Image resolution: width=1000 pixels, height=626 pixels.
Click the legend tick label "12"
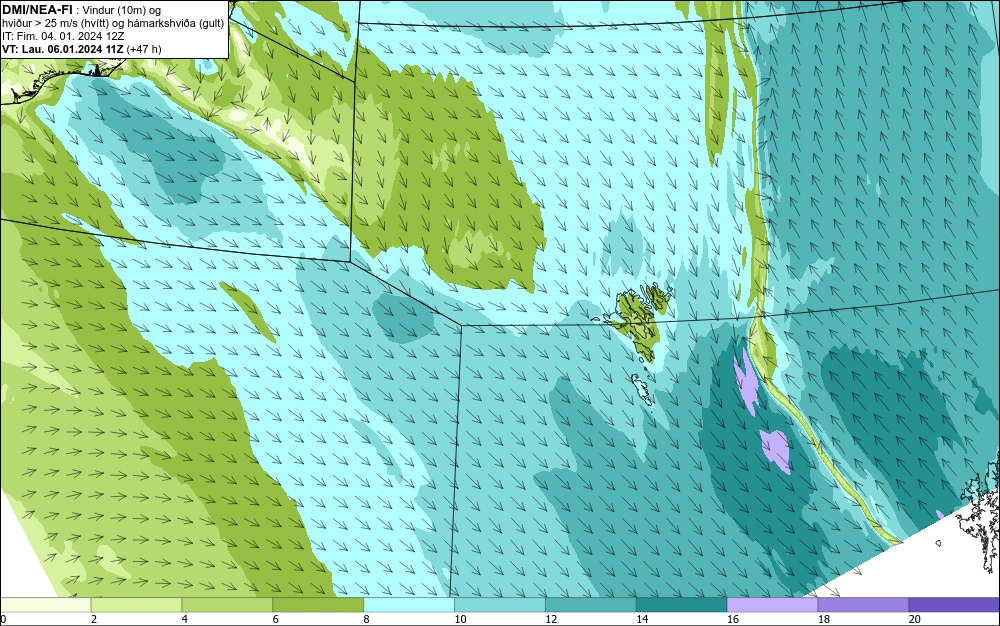tap(551, 619)
